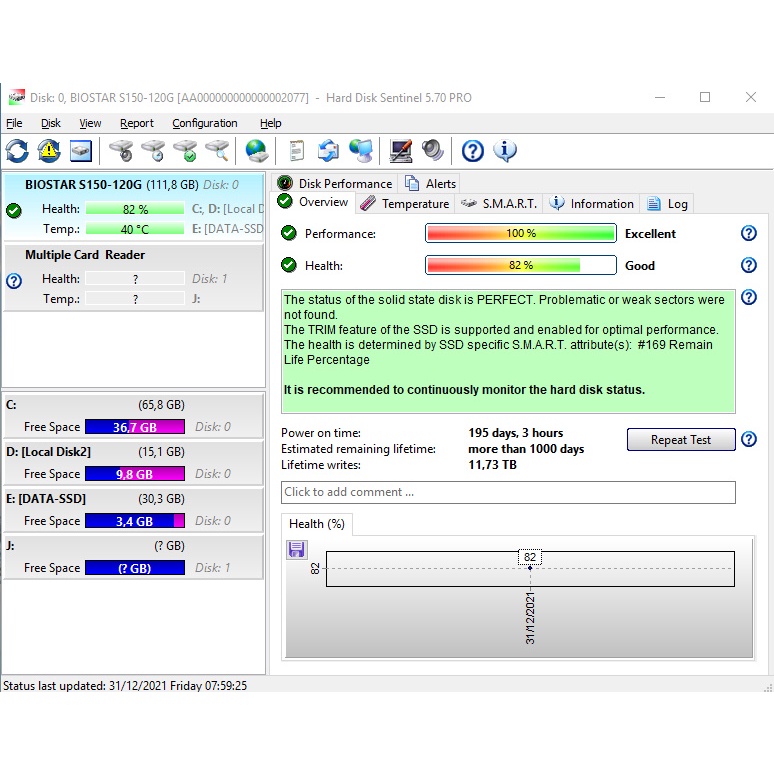Select the BIOSTAR S150-120G disk entry

(x=133, y=207)
